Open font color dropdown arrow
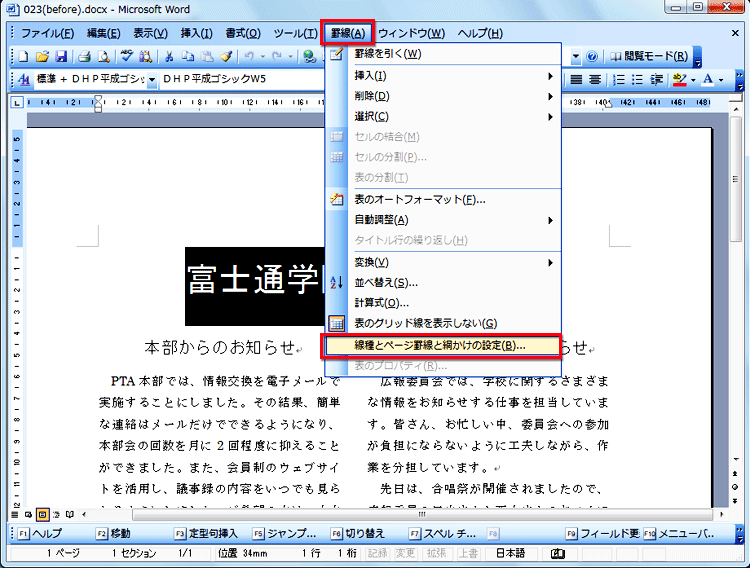The image size is (750, 568). 721,80
